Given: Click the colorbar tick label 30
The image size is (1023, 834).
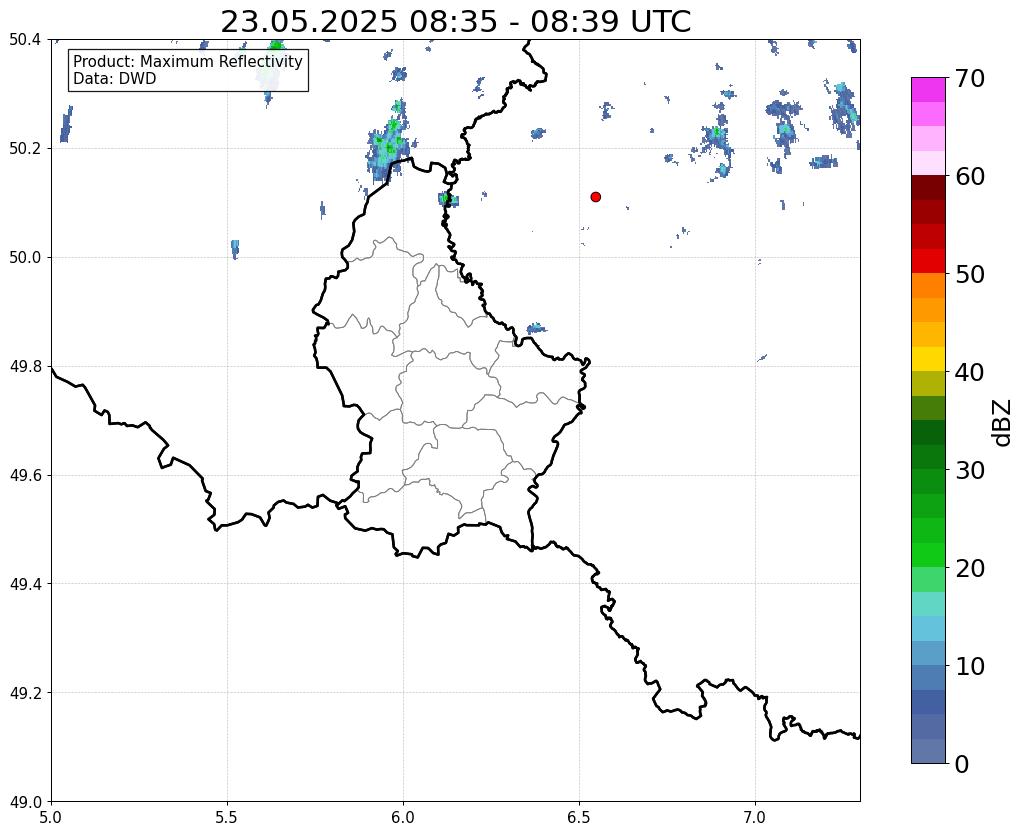Looking at the screenshot, I should (970, 470).
